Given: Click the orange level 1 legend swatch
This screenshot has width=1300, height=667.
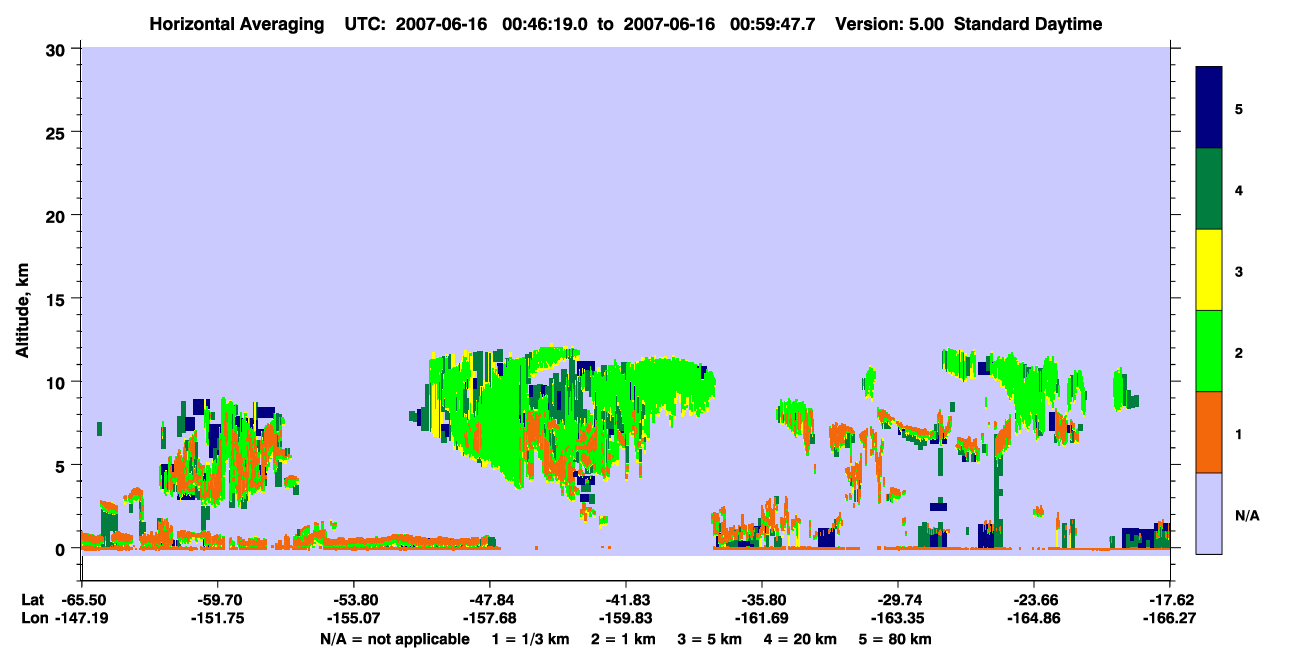Looking at the screenshot, I should tap(1209, 432).
